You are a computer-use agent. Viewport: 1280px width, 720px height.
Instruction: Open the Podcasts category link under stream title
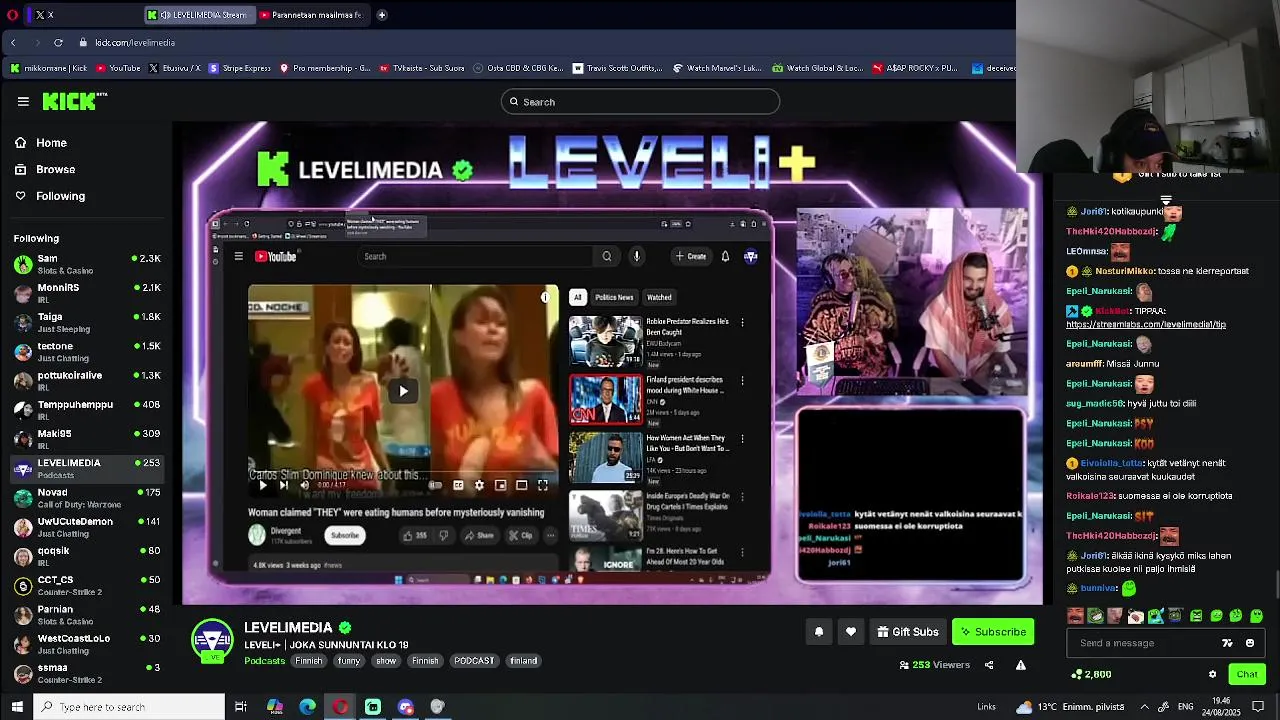click(265, 661)
